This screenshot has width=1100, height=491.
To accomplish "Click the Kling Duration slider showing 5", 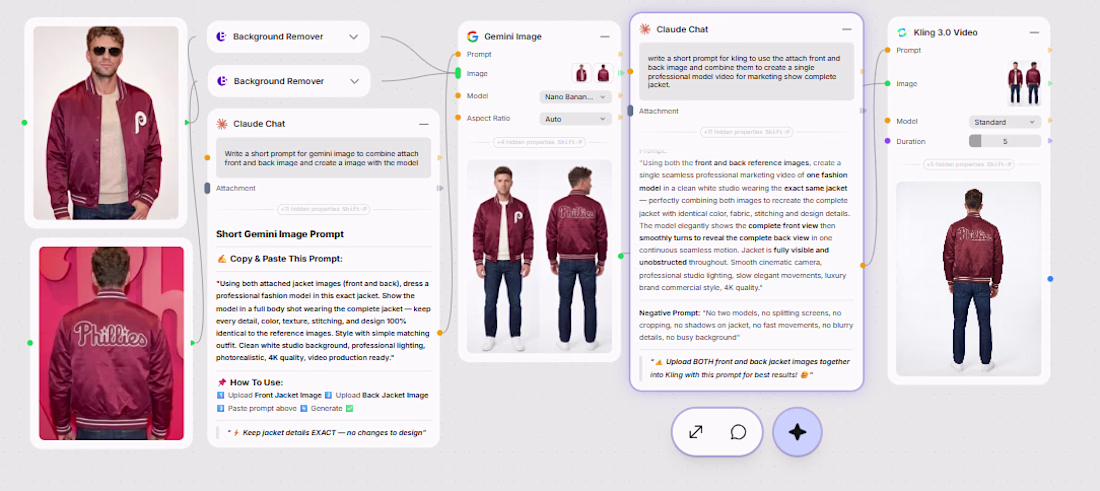I will (x=1005, y=141).
